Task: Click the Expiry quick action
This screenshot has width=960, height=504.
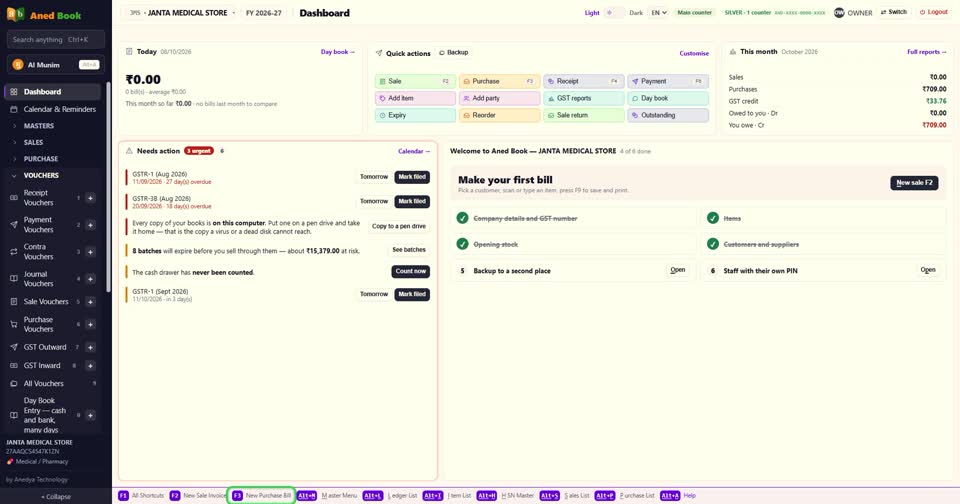Action: point(415,115)
